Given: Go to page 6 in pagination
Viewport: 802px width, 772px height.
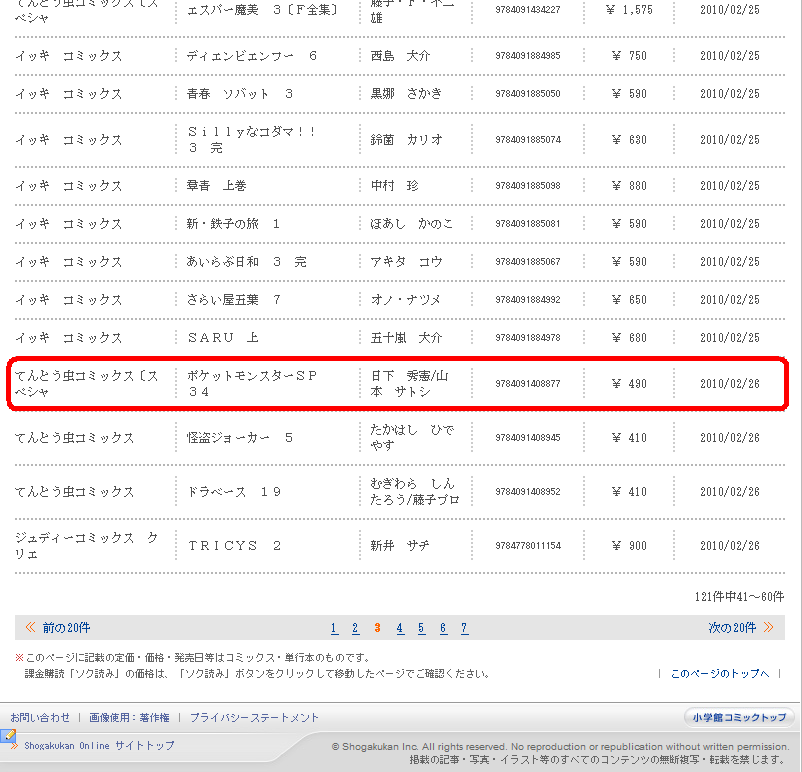Looking at the screenshot, I should tap(443, 629).
